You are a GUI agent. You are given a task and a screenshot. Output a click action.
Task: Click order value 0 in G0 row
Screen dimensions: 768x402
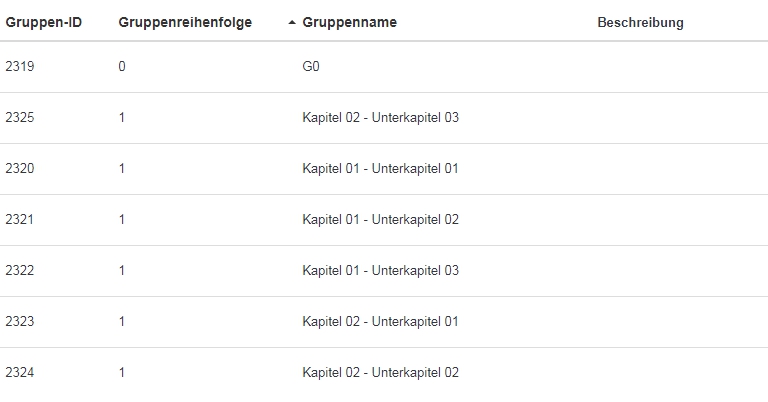[x=122, y=67]
